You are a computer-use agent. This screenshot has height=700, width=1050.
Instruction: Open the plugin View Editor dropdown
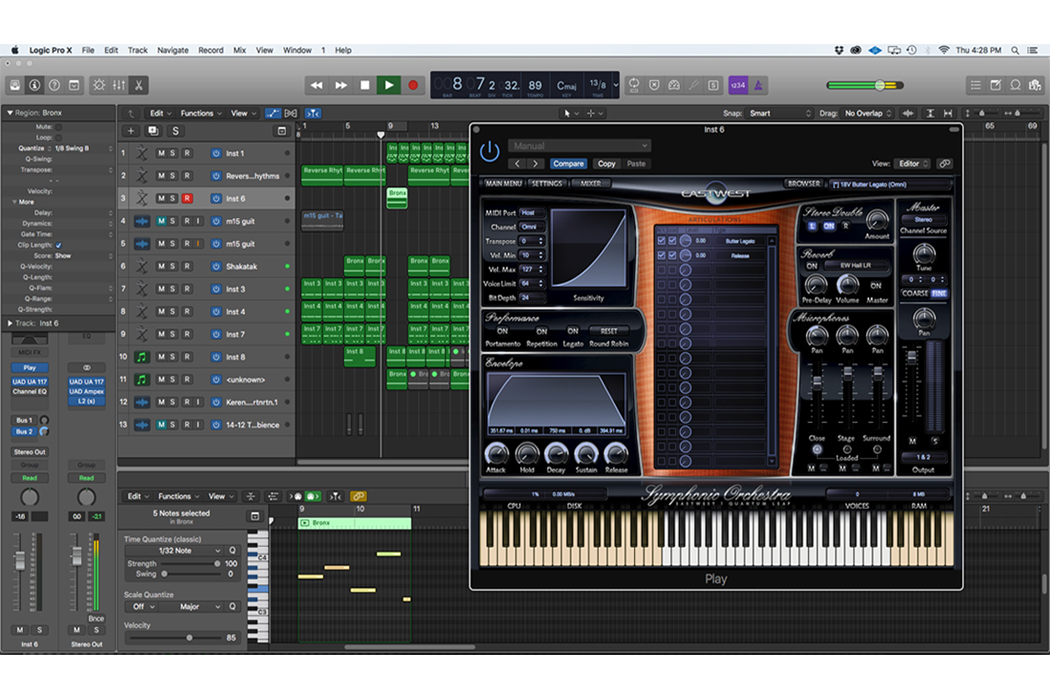(913, 163)
